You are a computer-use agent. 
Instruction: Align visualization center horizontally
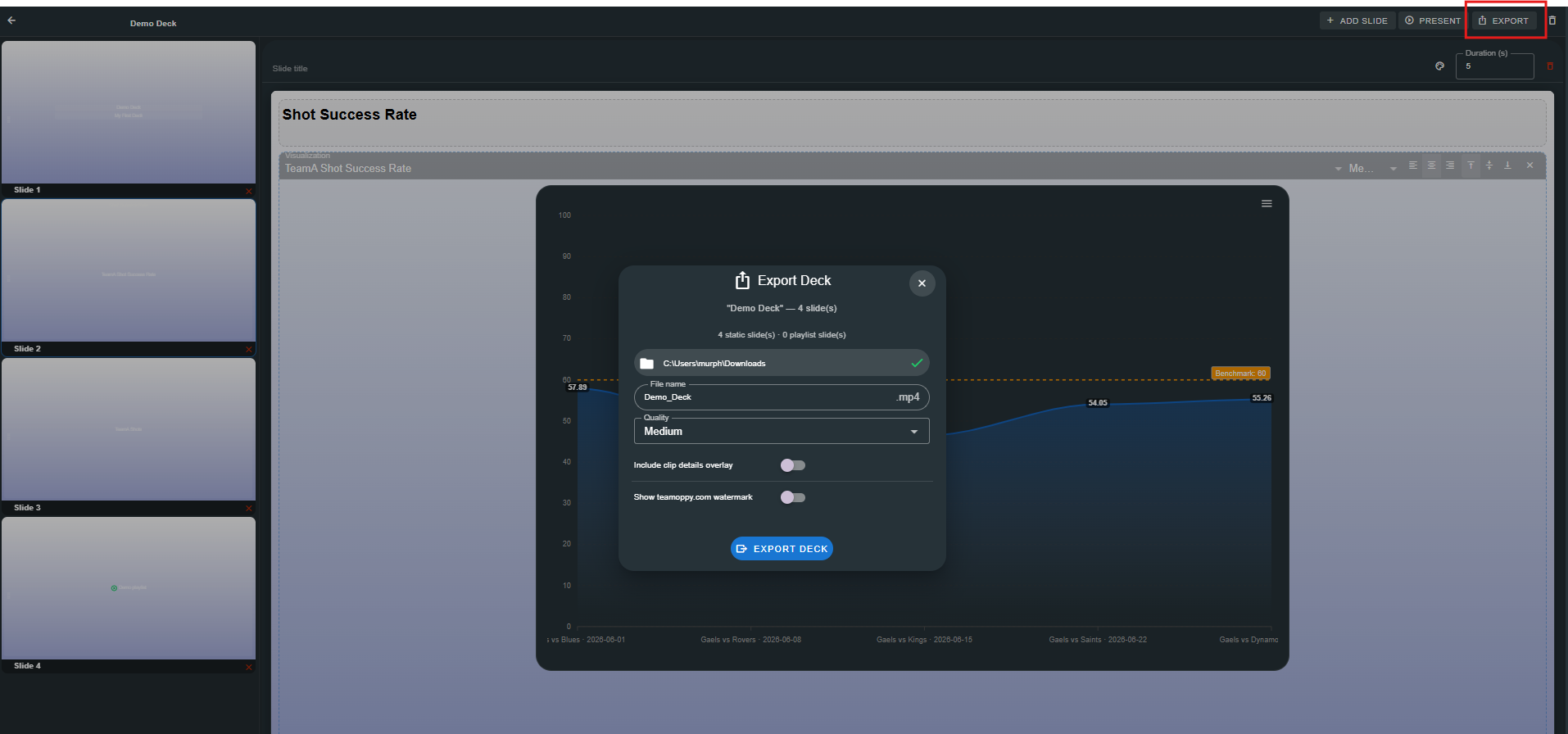1431,165
